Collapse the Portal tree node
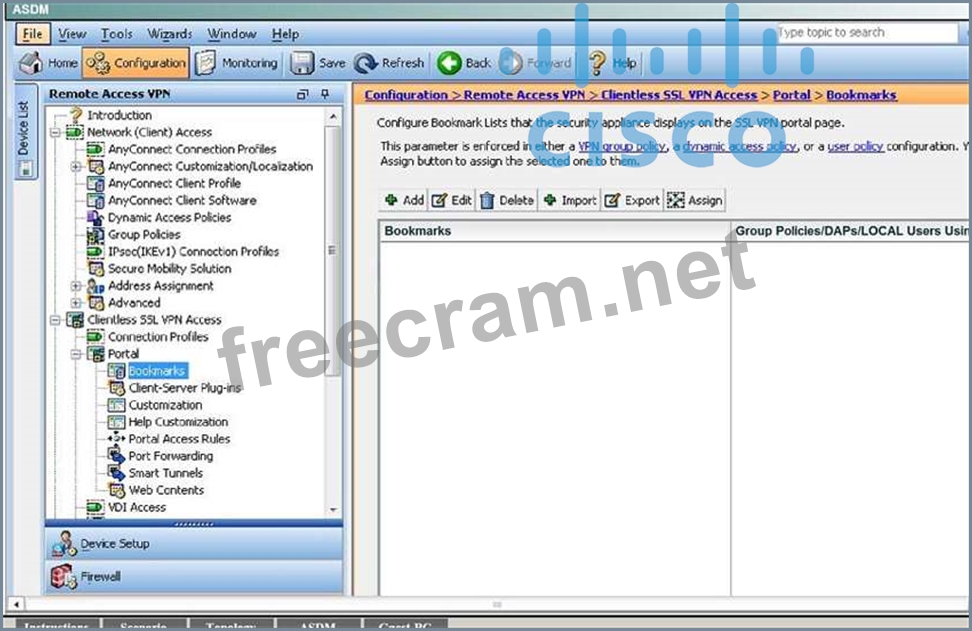The image size is (972, 631). click(76, 354)
